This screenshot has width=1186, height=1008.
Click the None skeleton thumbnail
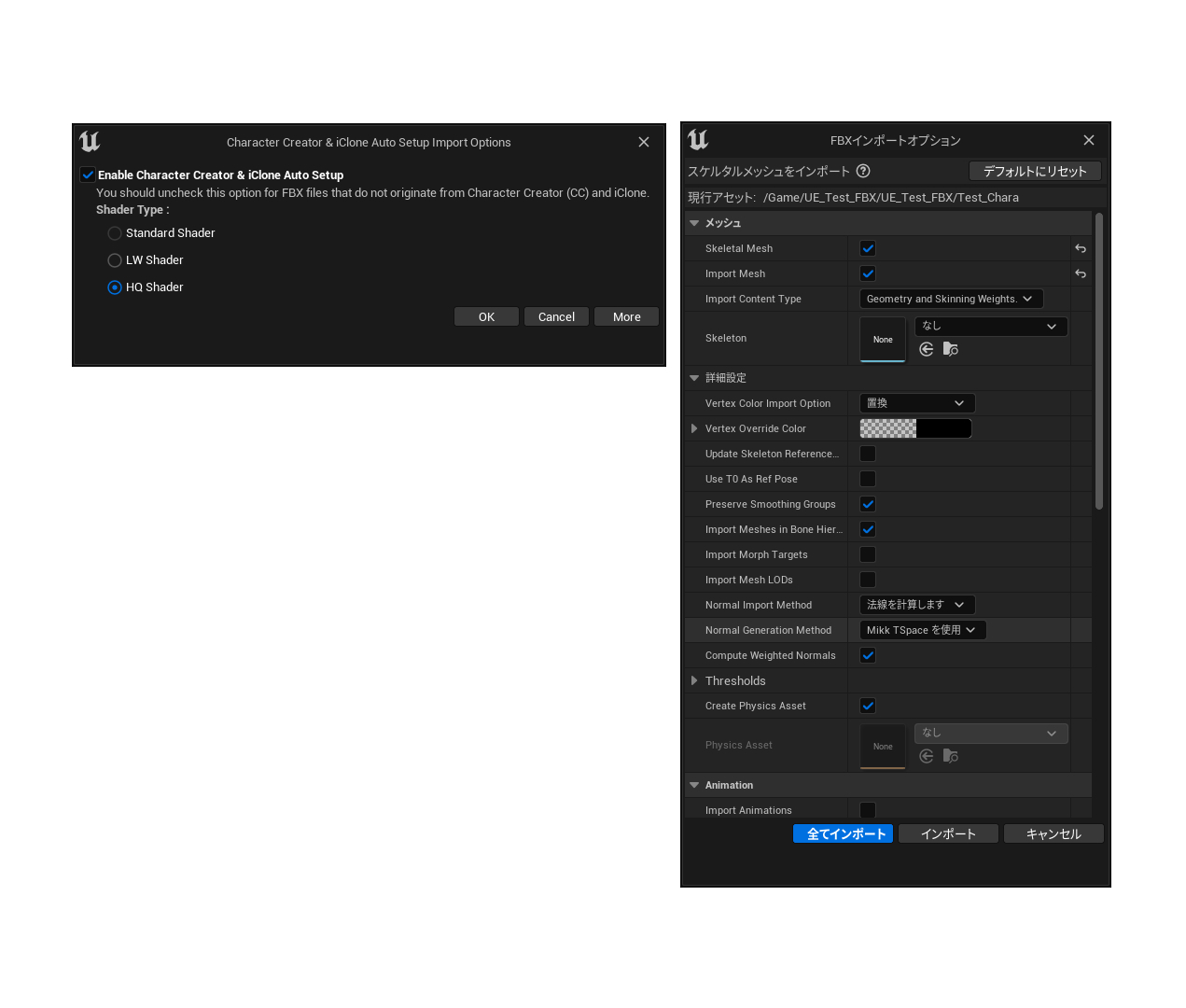point(882,339)
